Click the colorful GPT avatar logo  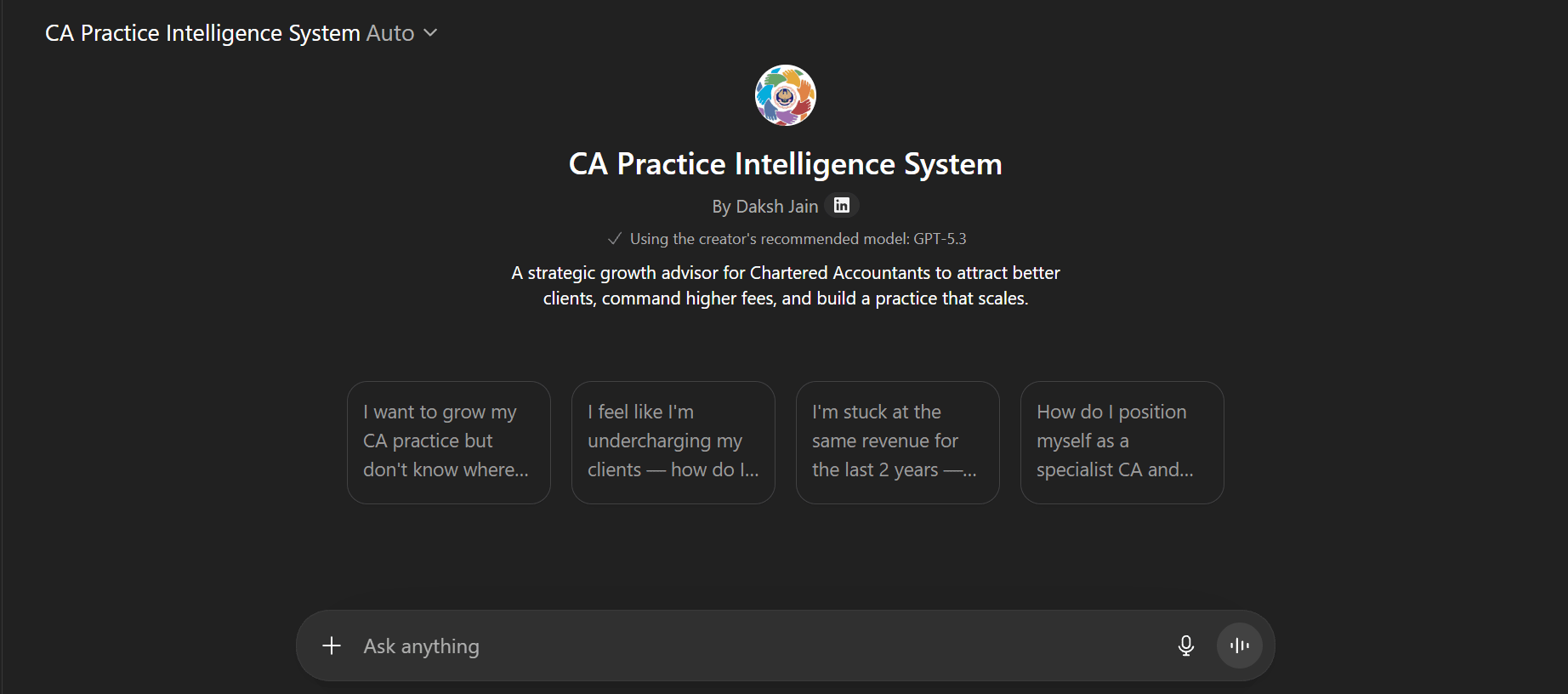(786, 95)
